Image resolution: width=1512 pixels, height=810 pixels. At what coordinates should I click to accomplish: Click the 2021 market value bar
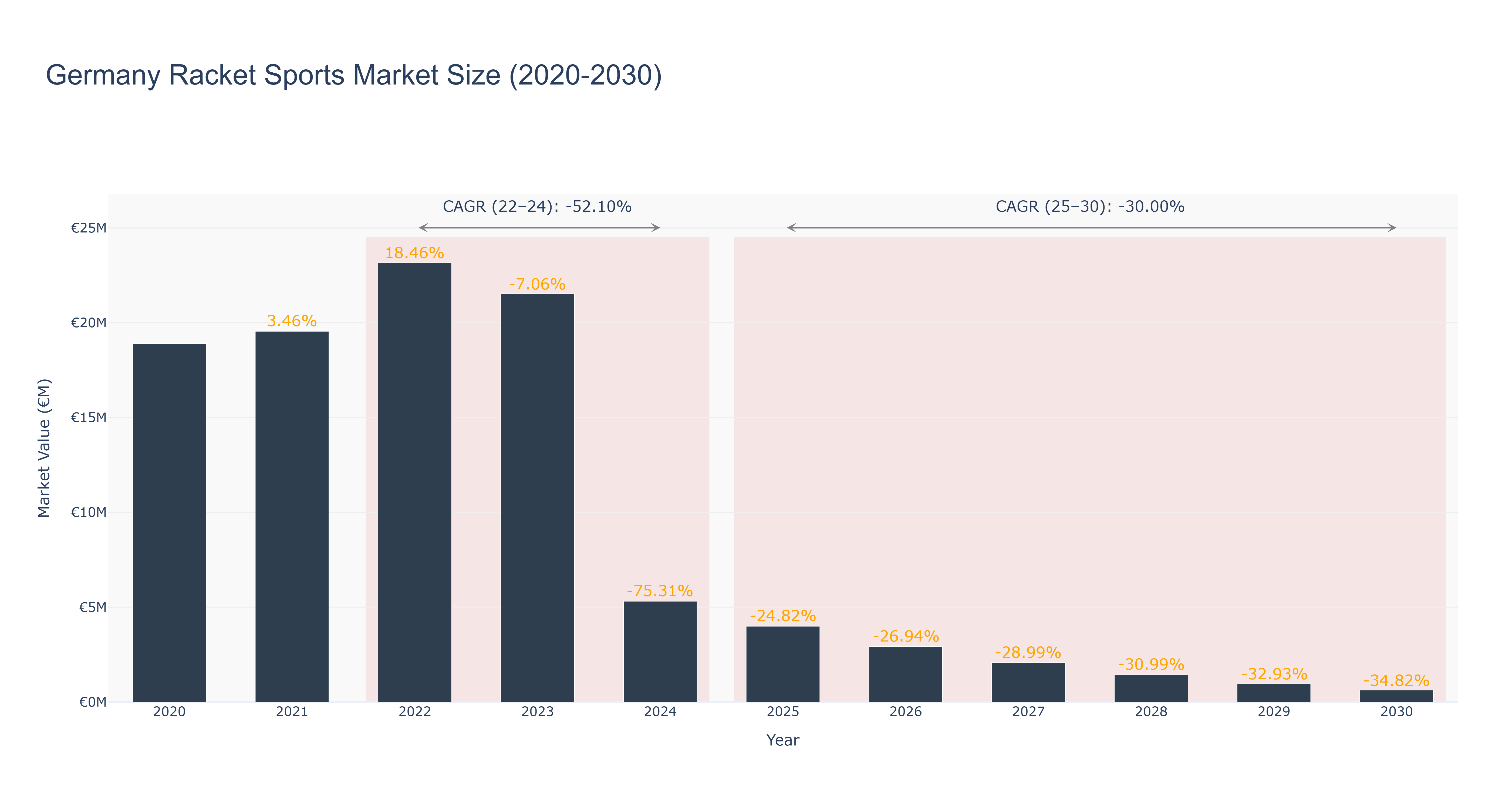(292, 517)
